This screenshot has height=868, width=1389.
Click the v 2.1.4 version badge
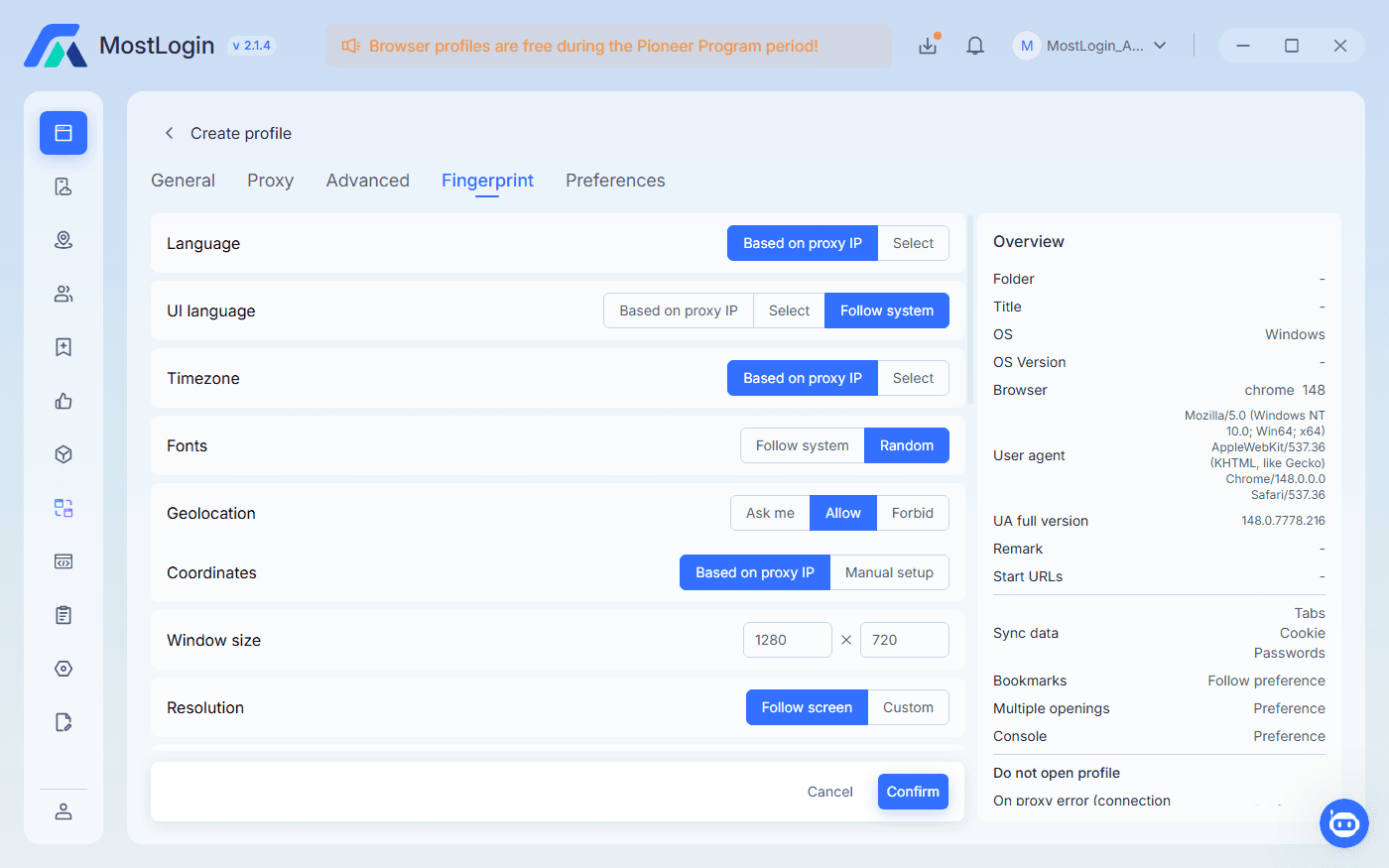251,46
